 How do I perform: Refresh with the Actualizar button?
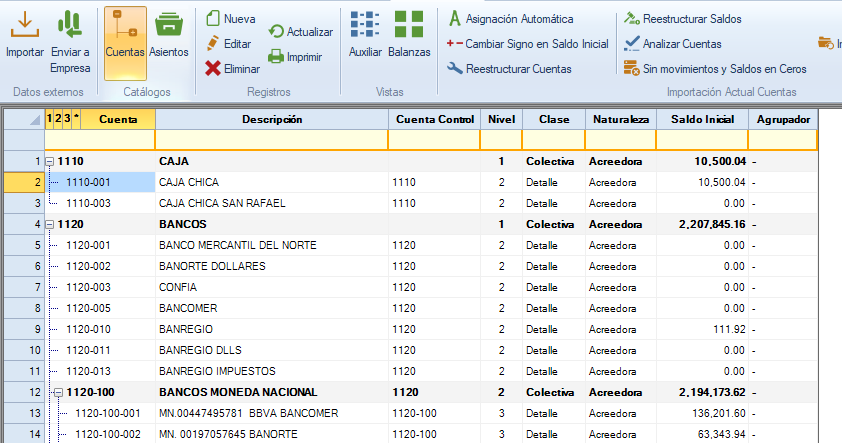pyautogui.click(x=300, y=32)
